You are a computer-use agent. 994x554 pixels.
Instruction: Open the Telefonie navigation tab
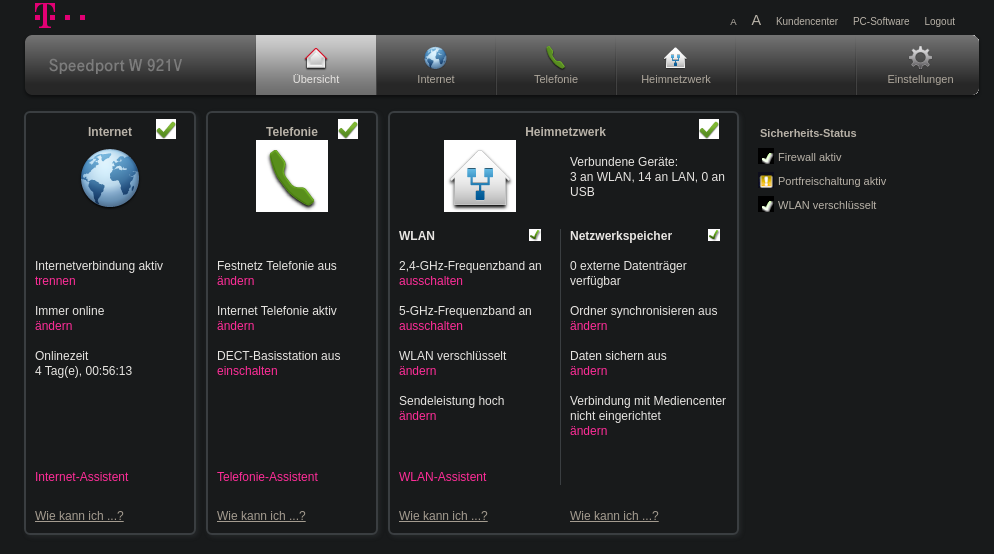click(x=556, y=66)
